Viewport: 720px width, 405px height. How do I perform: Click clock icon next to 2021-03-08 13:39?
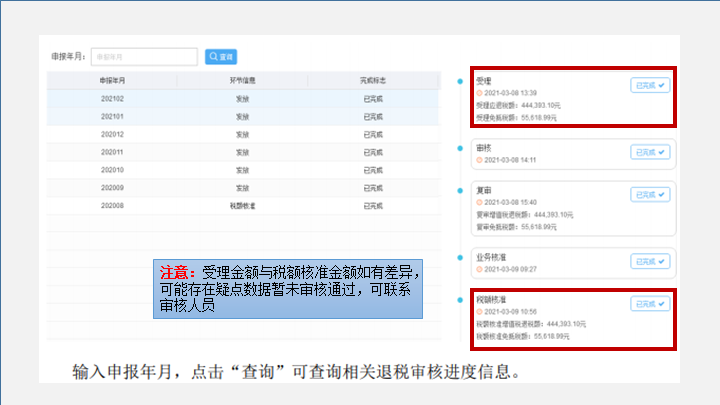point(479,93)
